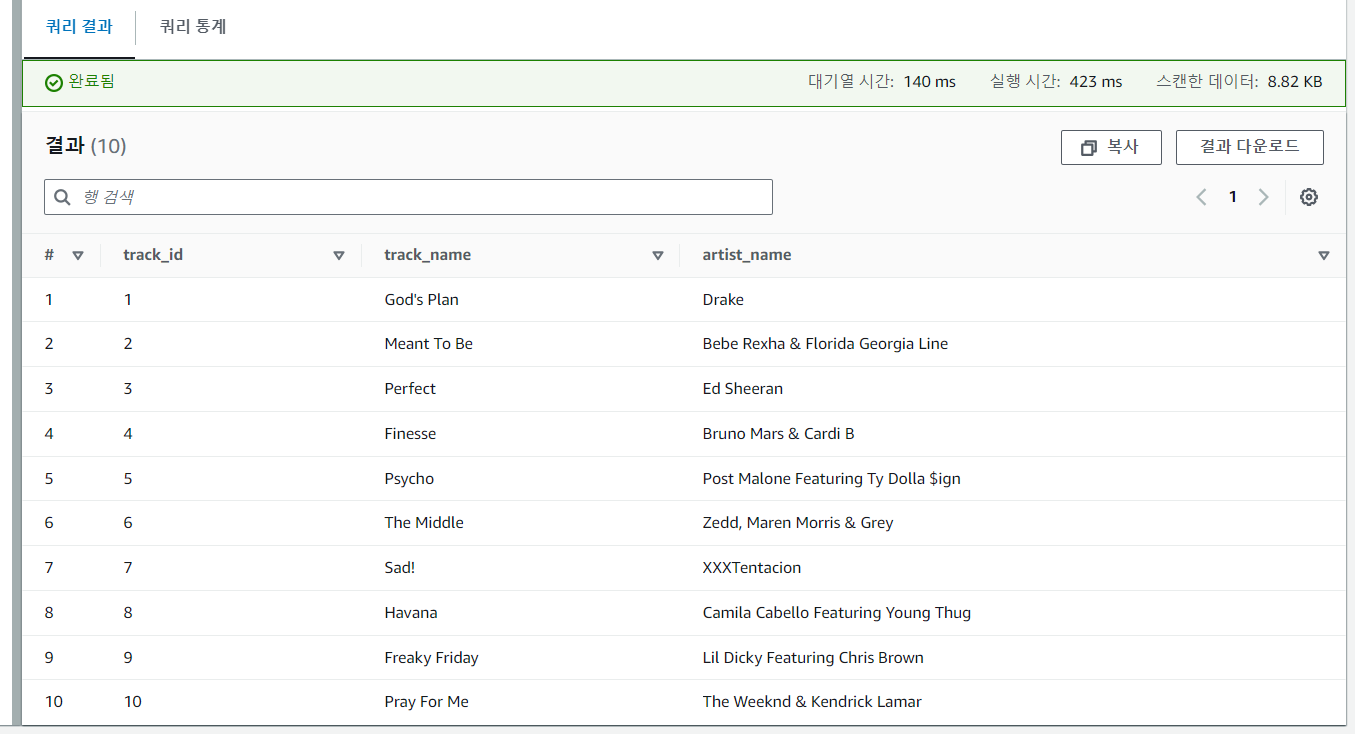The width and height of the screenshot is (1355, 734).
Task: Go to the previous results page arrow
Action: [x=1201, y=197]
